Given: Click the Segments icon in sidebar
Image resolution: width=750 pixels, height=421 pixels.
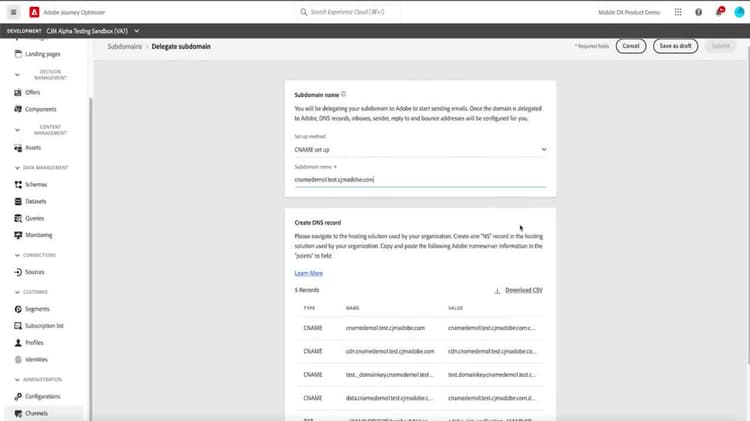Looking at the screenshot, I should [x=18, y=309].
